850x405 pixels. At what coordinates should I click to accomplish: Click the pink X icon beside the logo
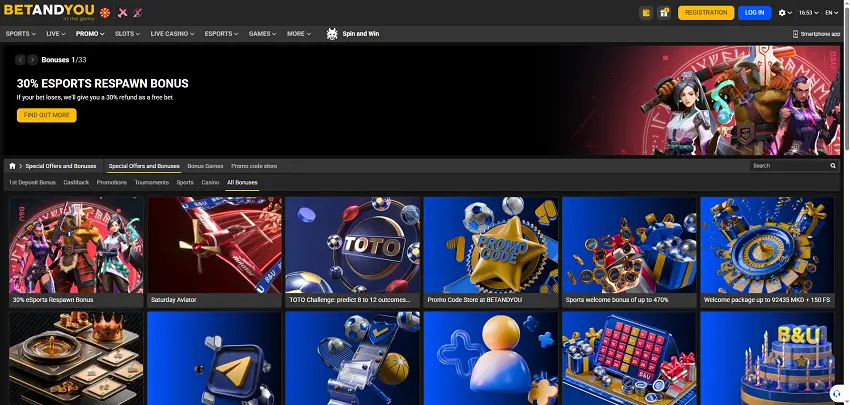(x=123, y=12)
